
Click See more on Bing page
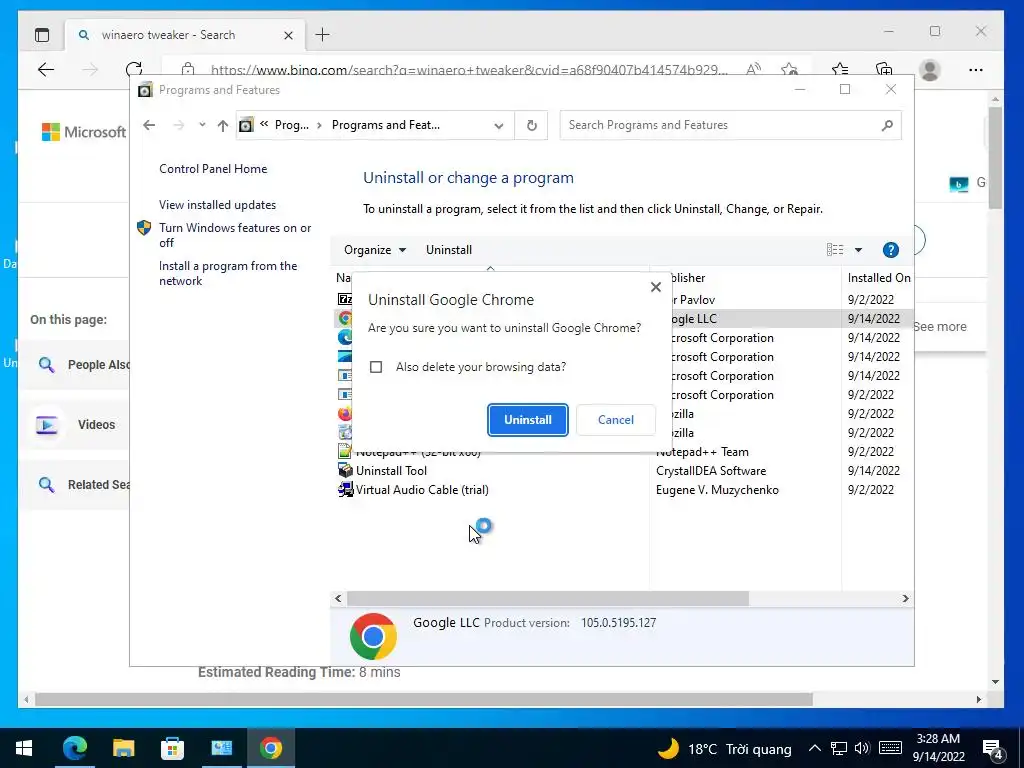click(x=940, y=327)
